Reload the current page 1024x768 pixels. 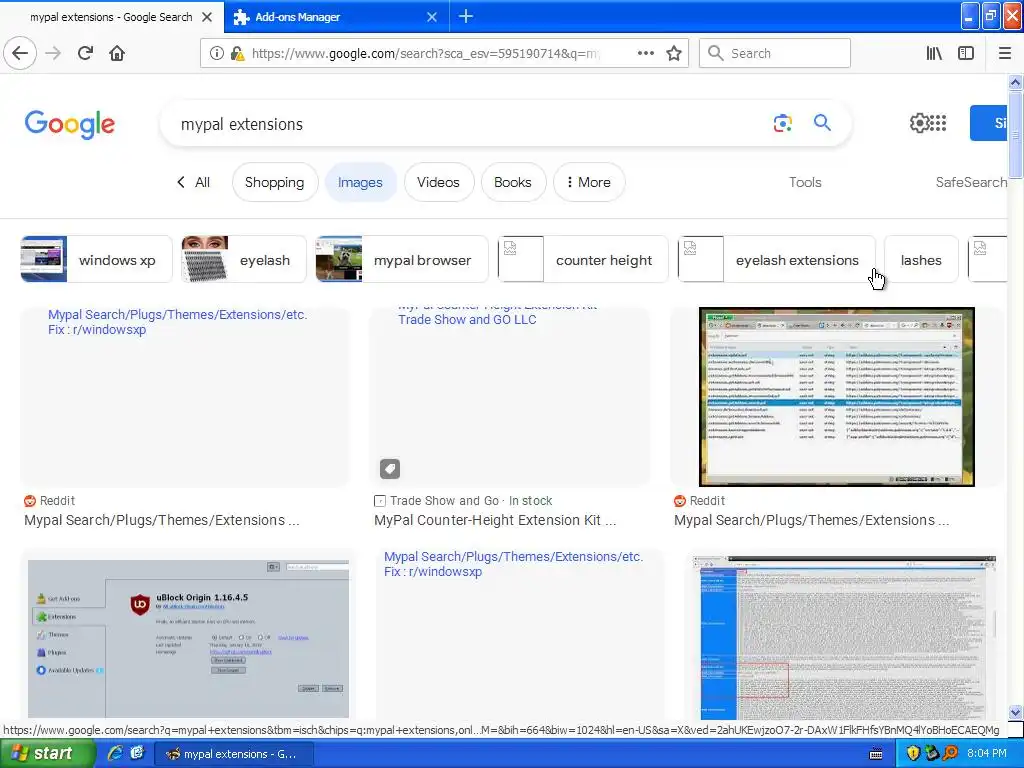click(85, 53)
